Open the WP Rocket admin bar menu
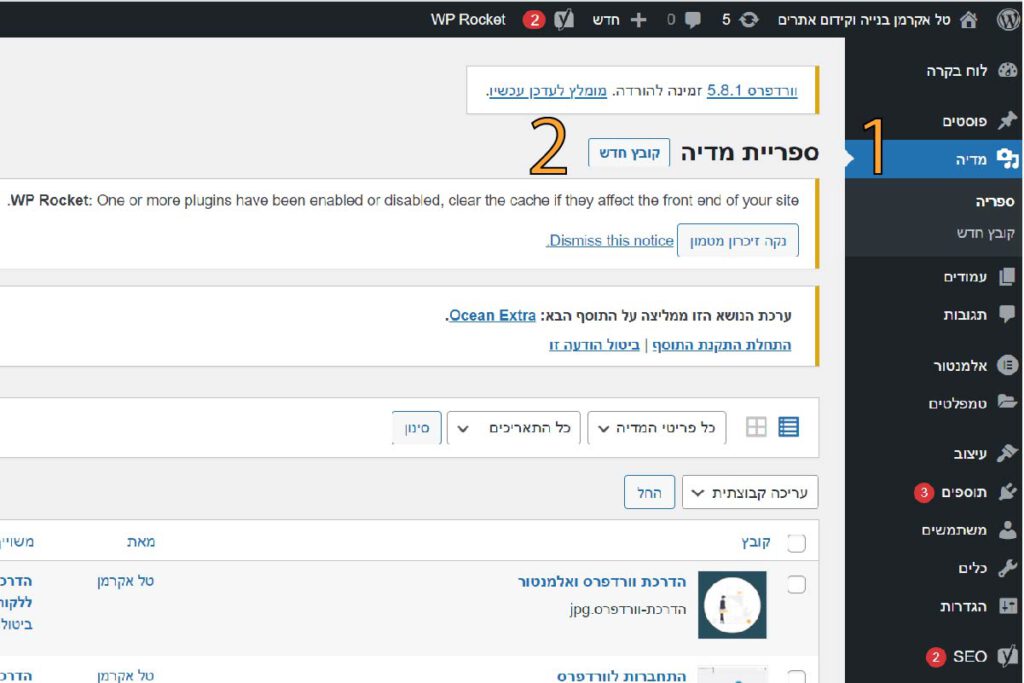The image size is (1024, 683). coord(468,20)
